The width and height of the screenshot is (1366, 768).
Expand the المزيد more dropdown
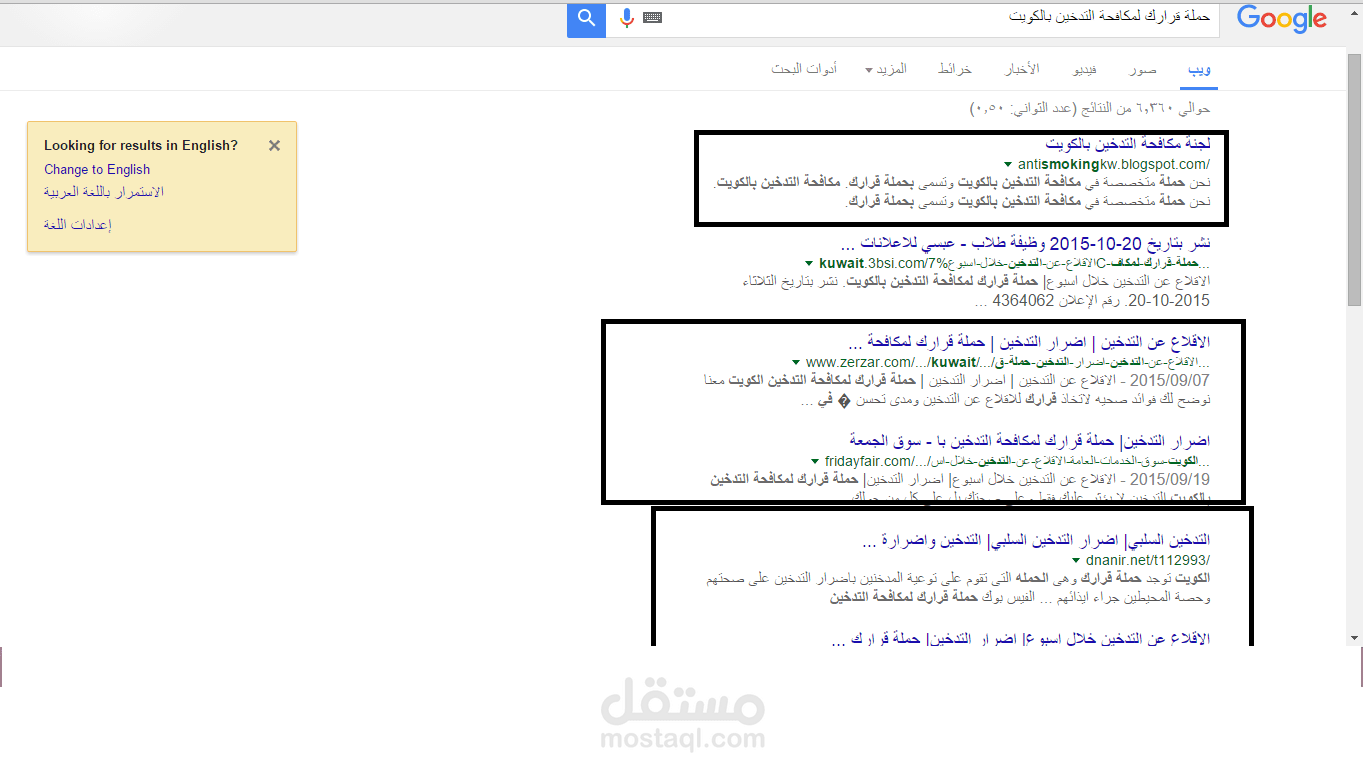885,69
